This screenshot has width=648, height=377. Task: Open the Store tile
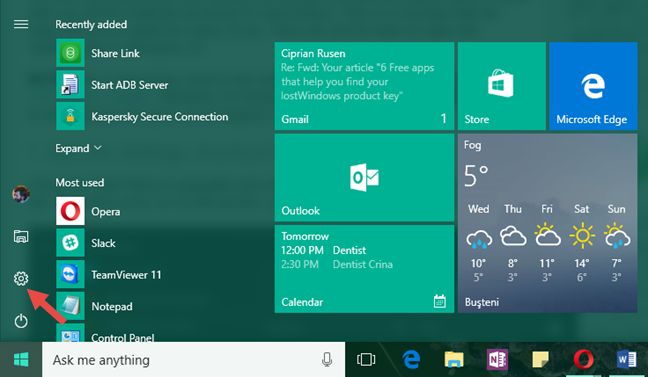(502, 86)
